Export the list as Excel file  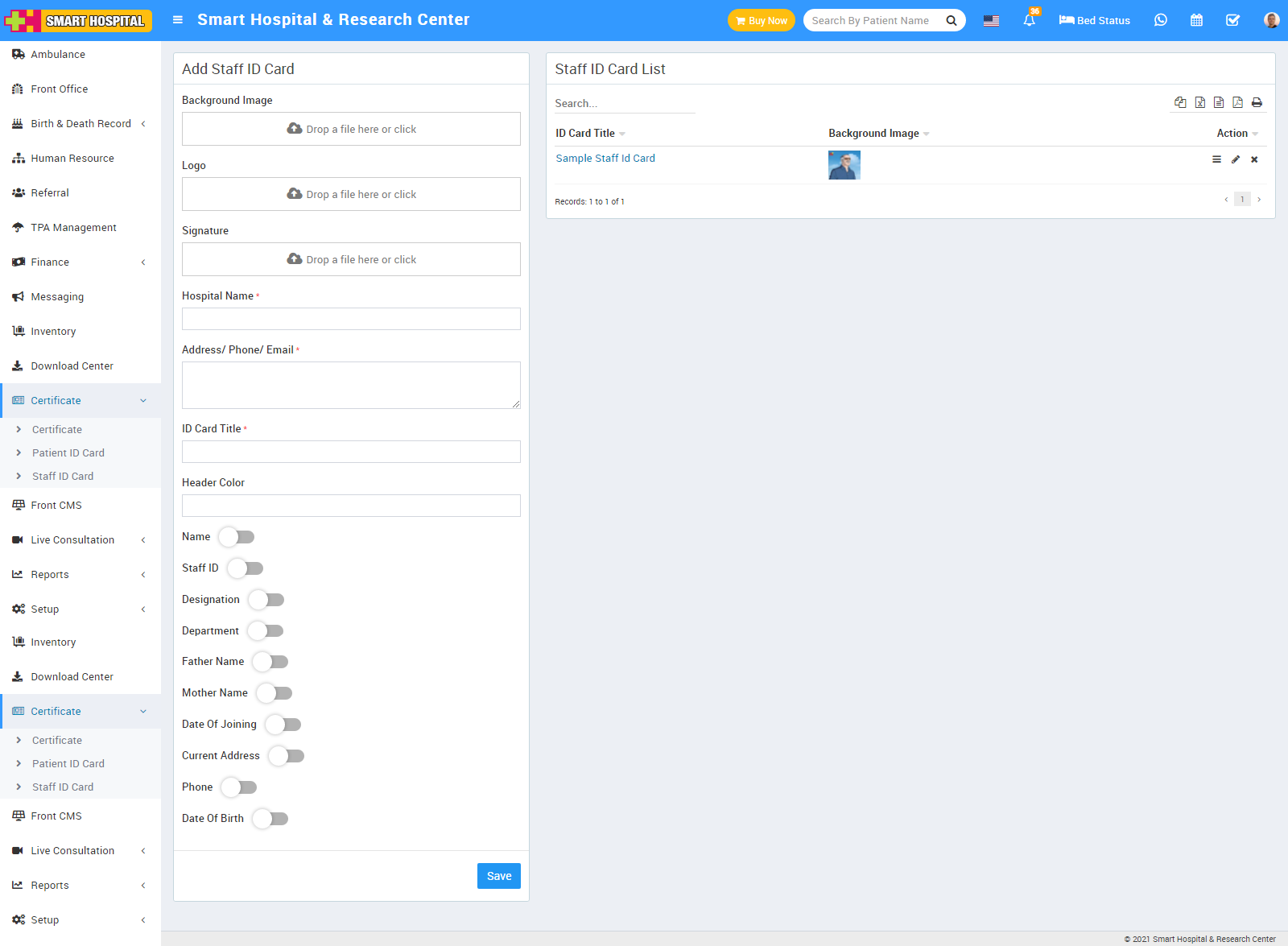point(1199,102)
